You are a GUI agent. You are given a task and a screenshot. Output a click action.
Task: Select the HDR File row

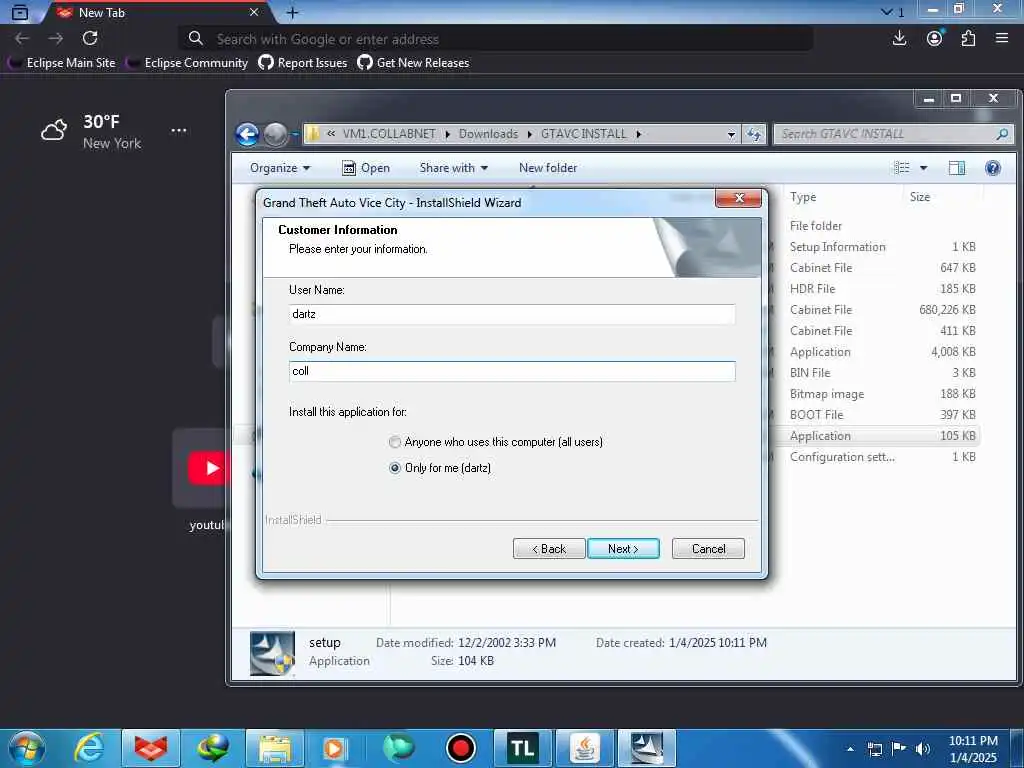[875, 289]
